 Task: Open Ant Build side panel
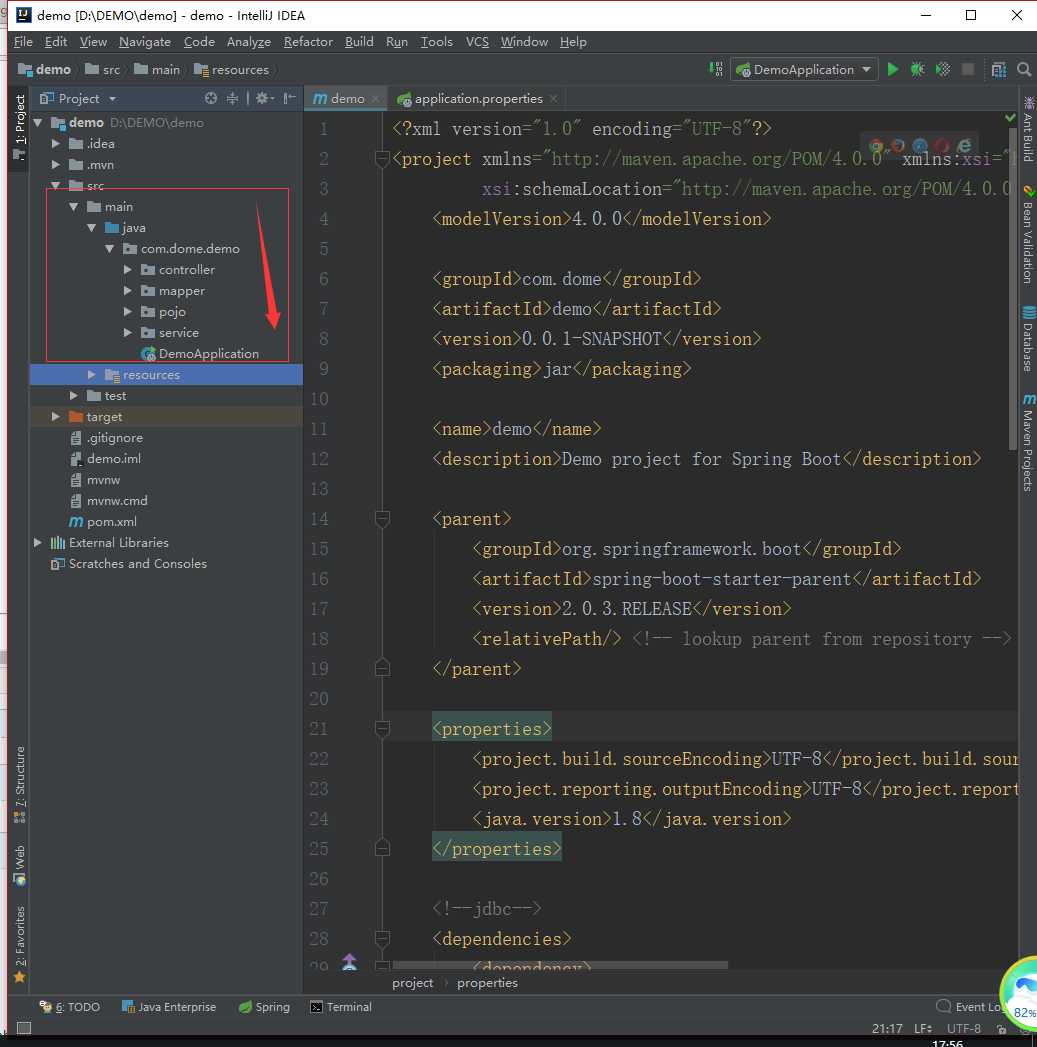(x=1028, y=129)
